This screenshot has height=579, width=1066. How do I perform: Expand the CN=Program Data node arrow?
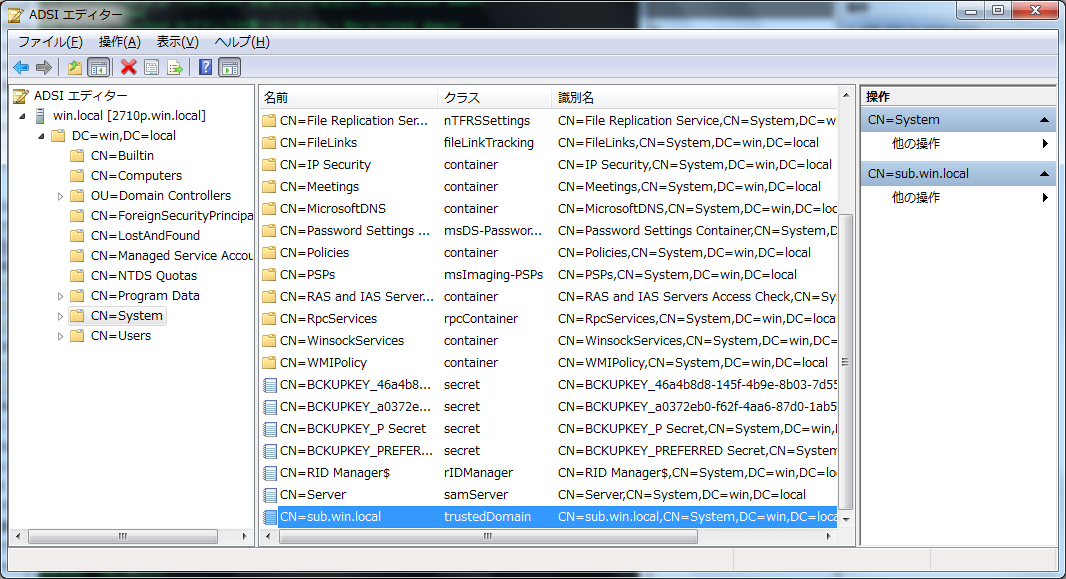tap(61, 296)
